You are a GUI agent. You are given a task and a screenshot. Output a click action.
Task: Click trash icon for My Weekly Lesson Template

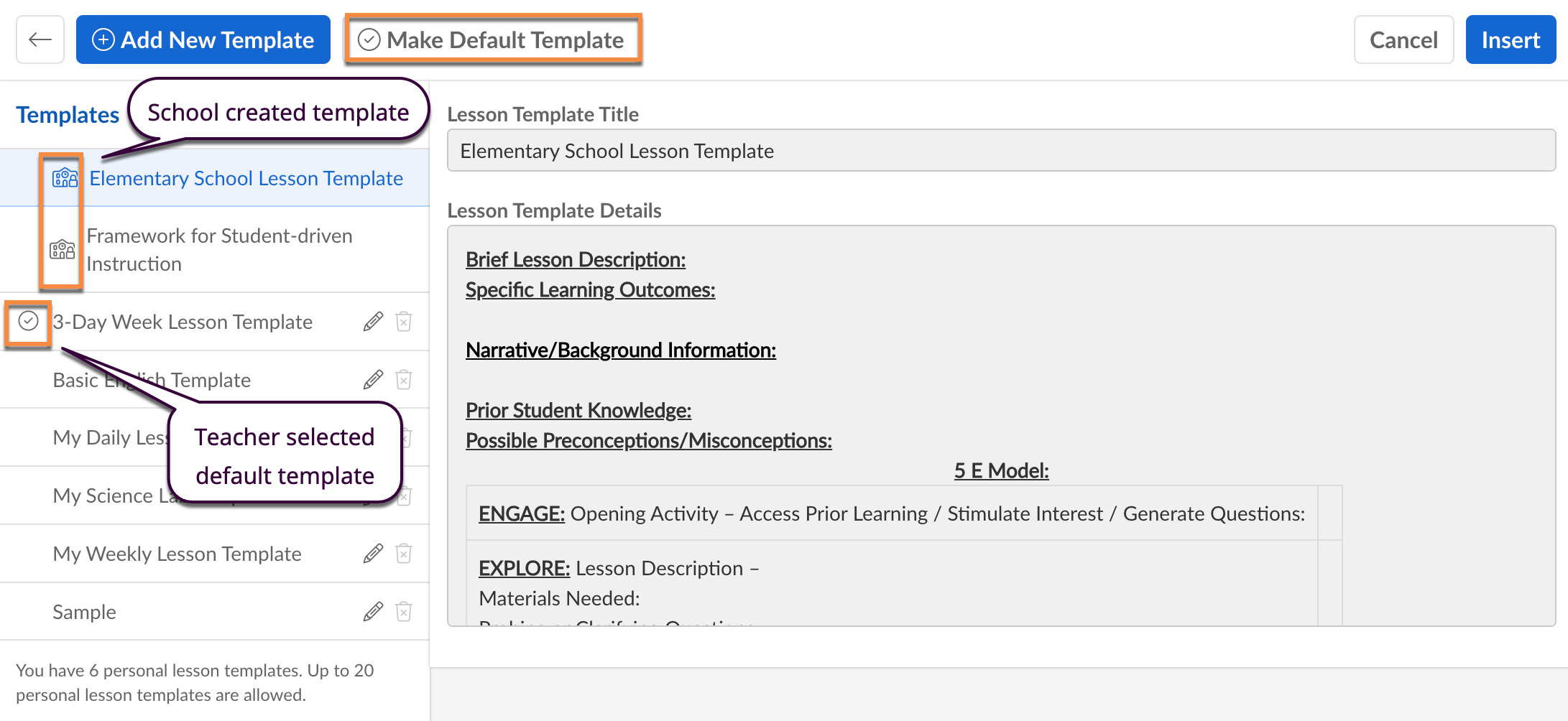coord(404,554)
